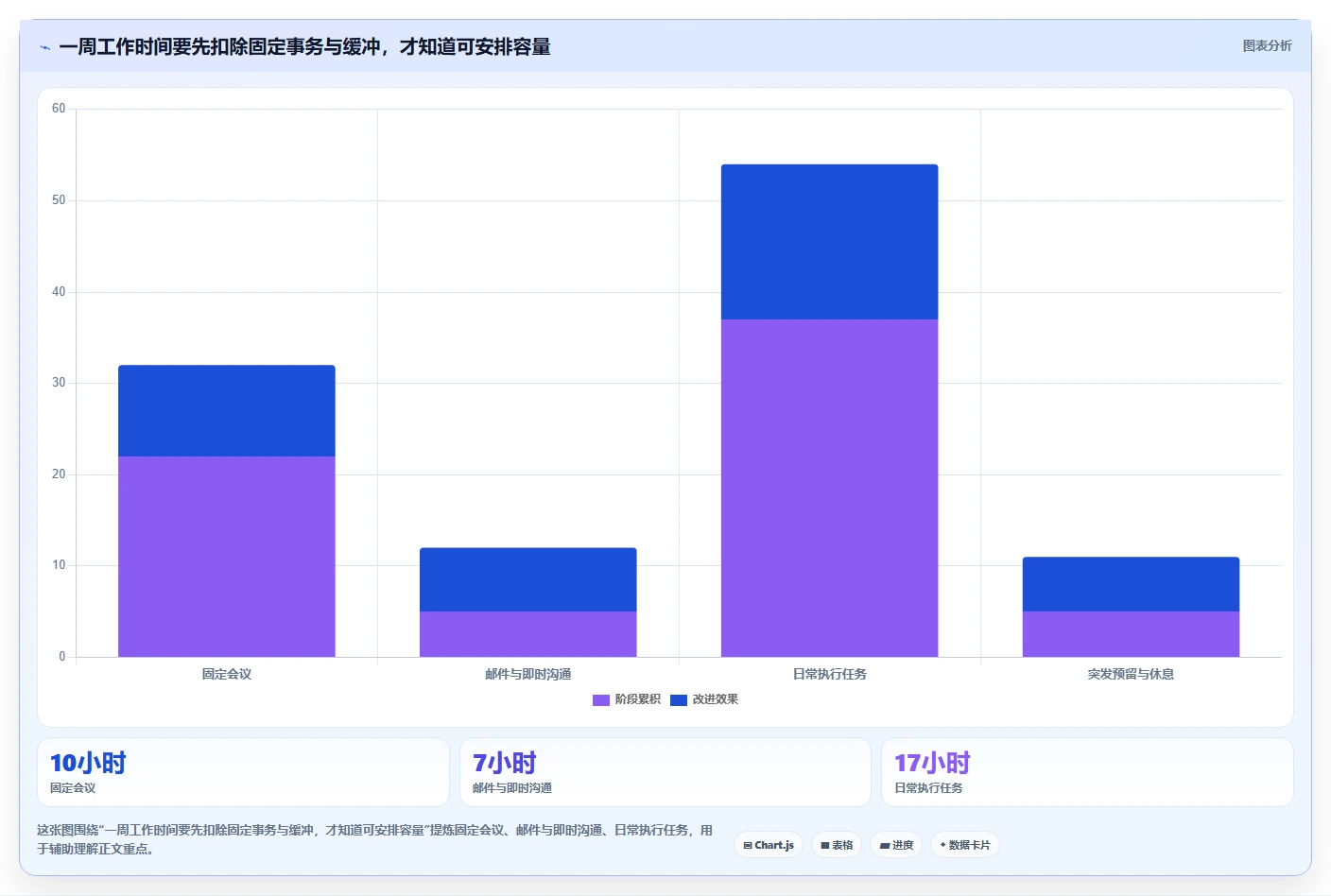Click the blue bar segment for 日常执行任务
Image resolution: width=1331 pixels, height=896 pixels.
[x=830, y=242]
